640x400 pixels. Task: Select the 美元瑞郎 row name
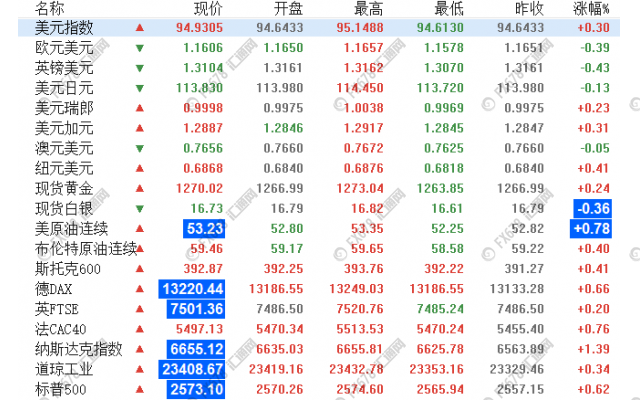pos(64,108)
